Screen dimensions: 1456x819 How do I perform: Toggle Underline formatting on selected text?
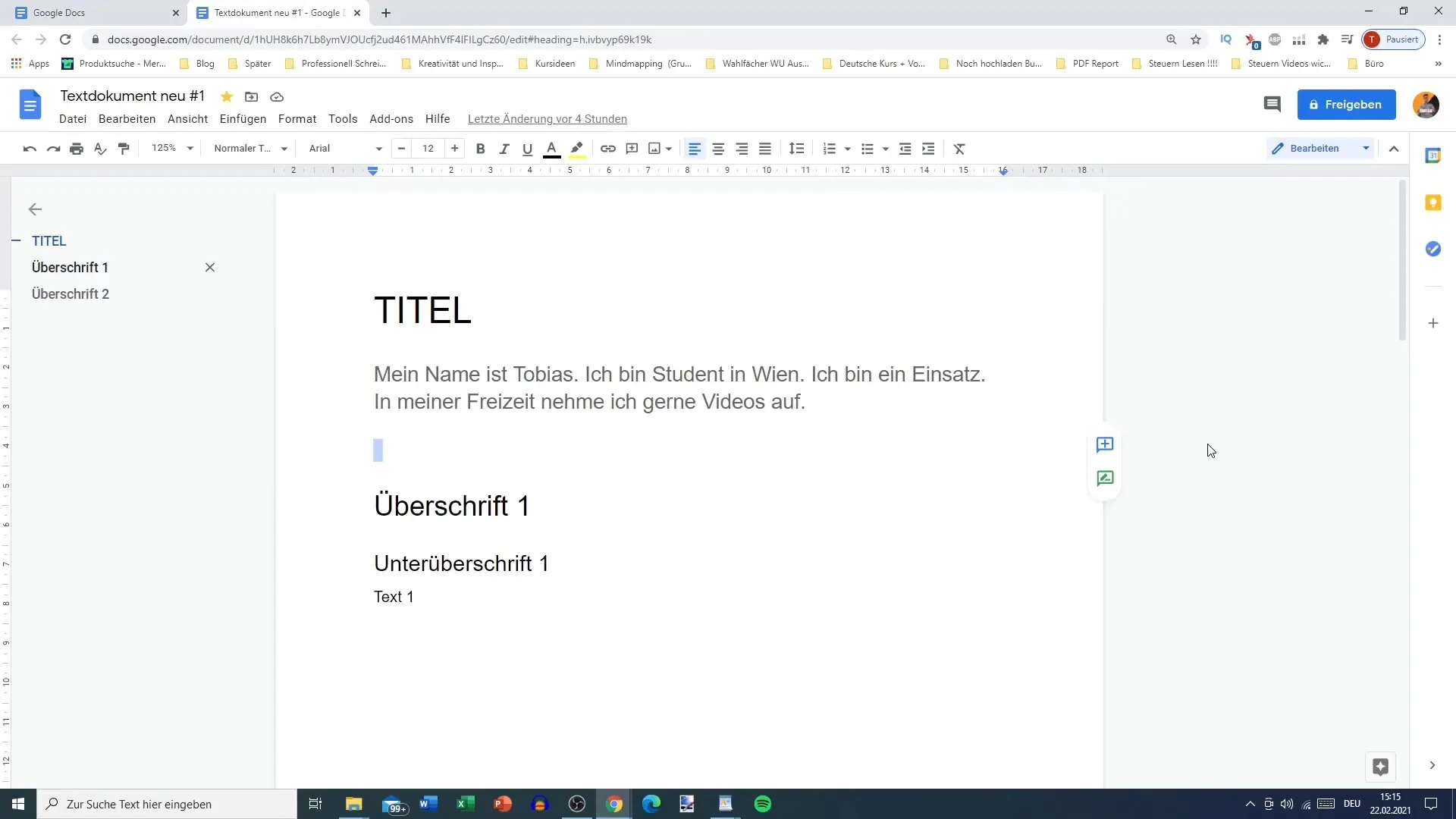pos(527,149)
